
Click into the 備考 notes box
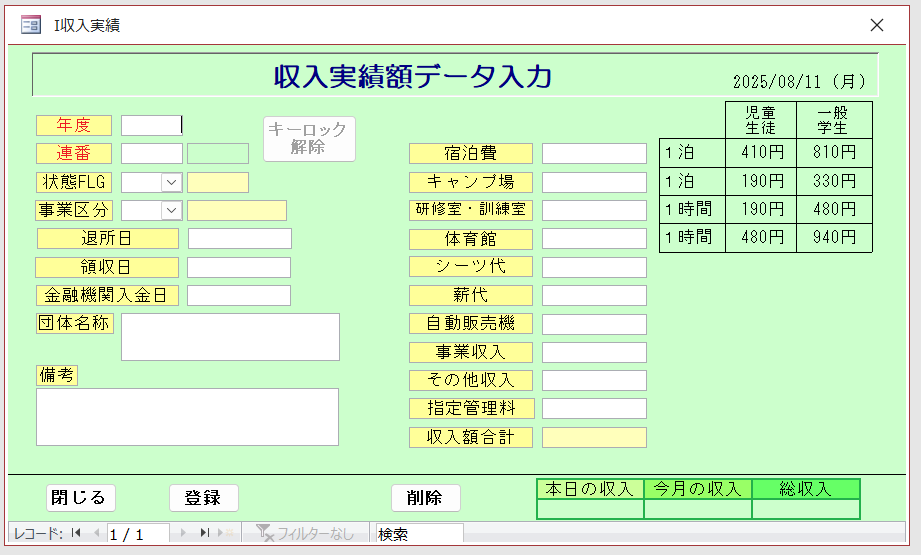point(187,417)
